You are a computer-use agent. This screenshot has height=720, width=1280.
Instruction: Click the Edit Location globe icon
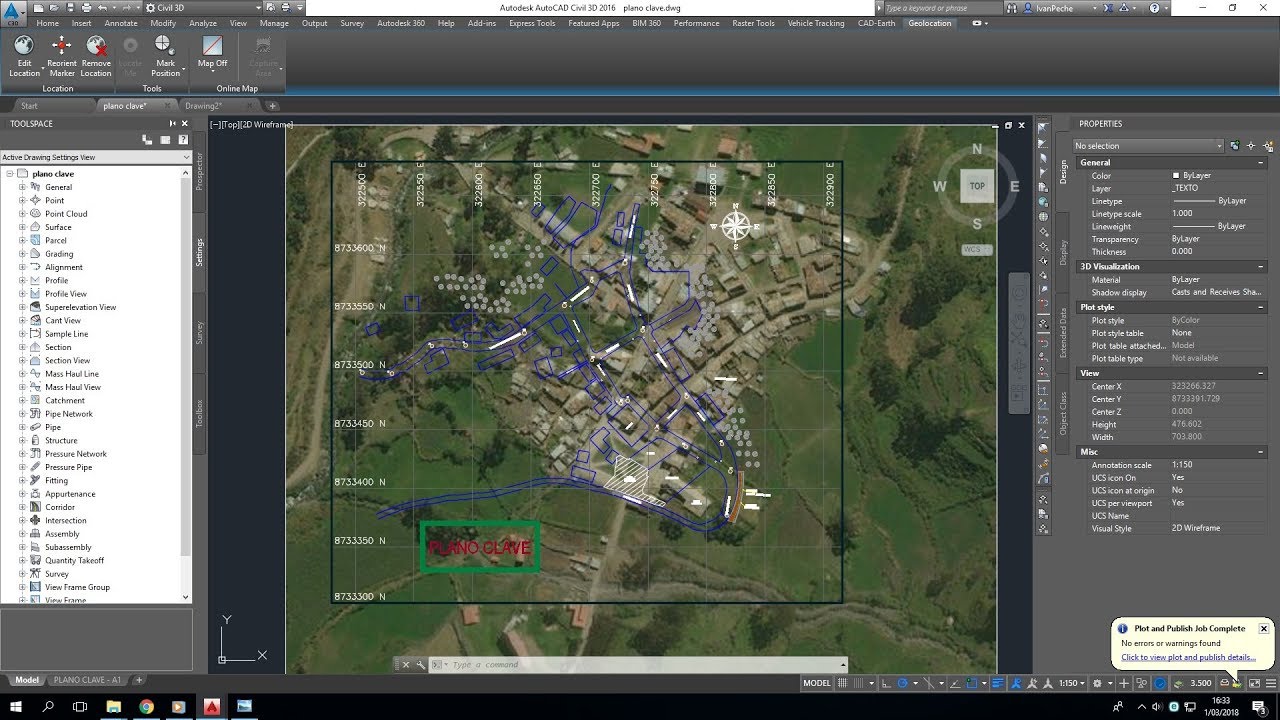coord(24,46)
